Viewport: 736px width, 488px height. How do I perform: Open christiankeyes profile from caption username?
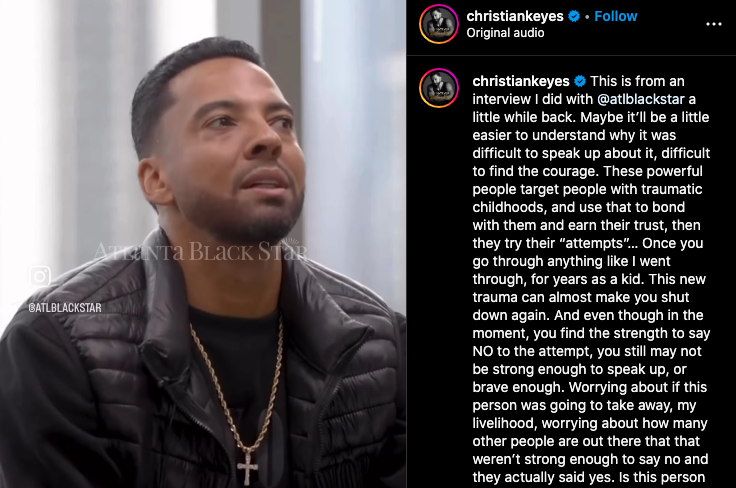(x=521, y=81)
